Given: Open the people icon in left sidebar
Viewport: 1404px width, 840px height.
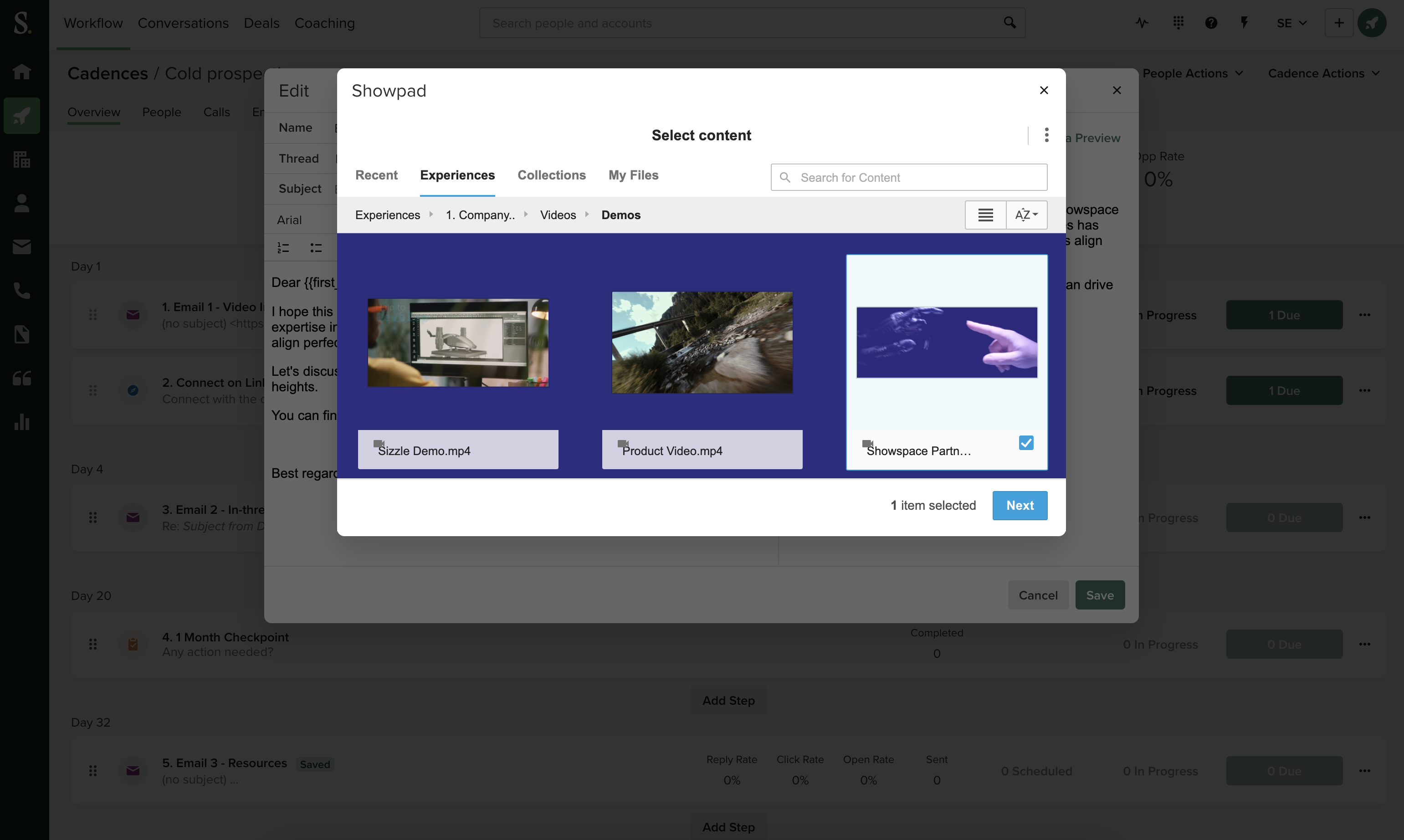Looking at the screenshot, I should pyautogui.click(x=21, y=203).
